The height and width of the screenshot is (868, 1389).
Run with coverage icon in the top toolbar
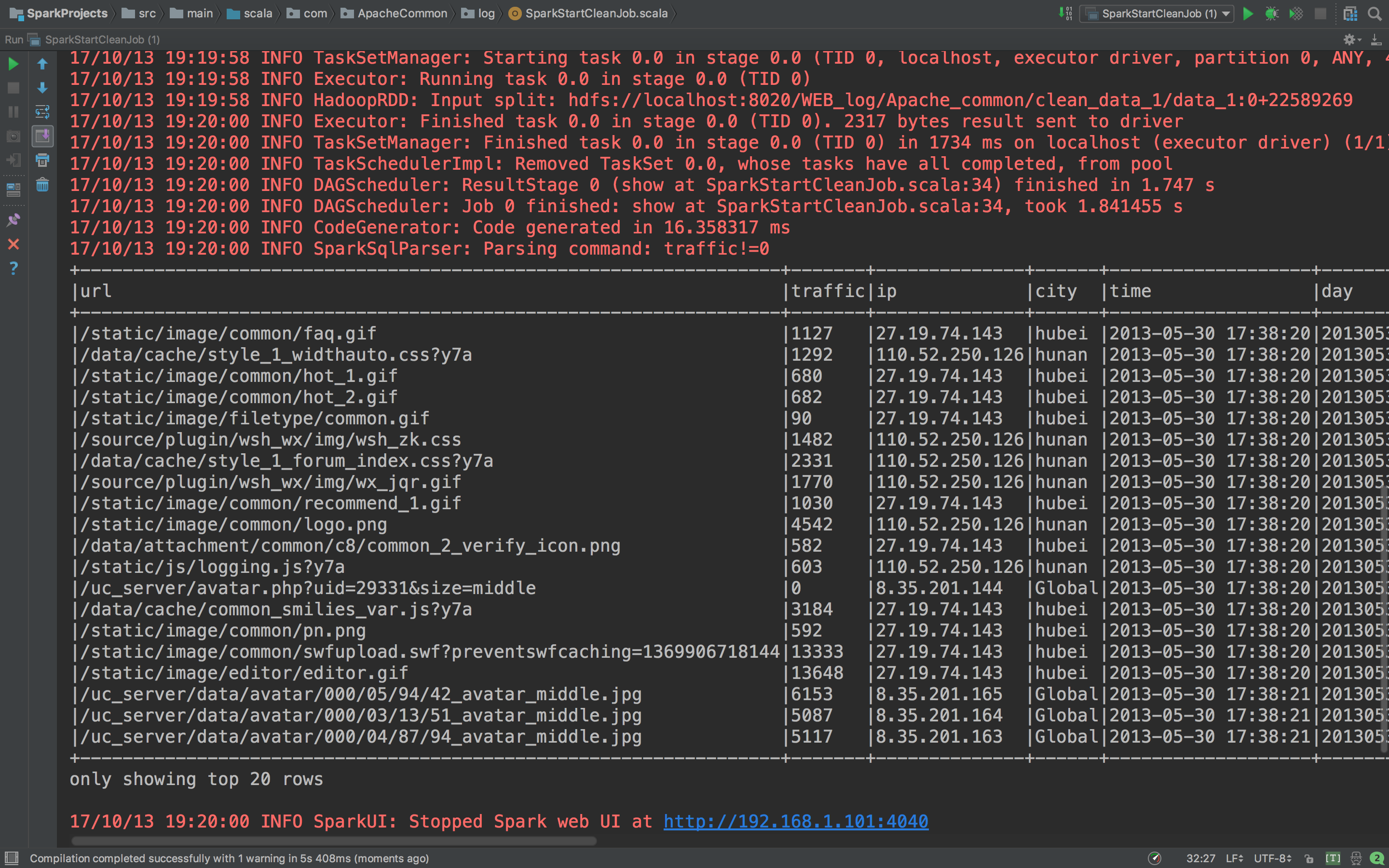coord(1295,13)
